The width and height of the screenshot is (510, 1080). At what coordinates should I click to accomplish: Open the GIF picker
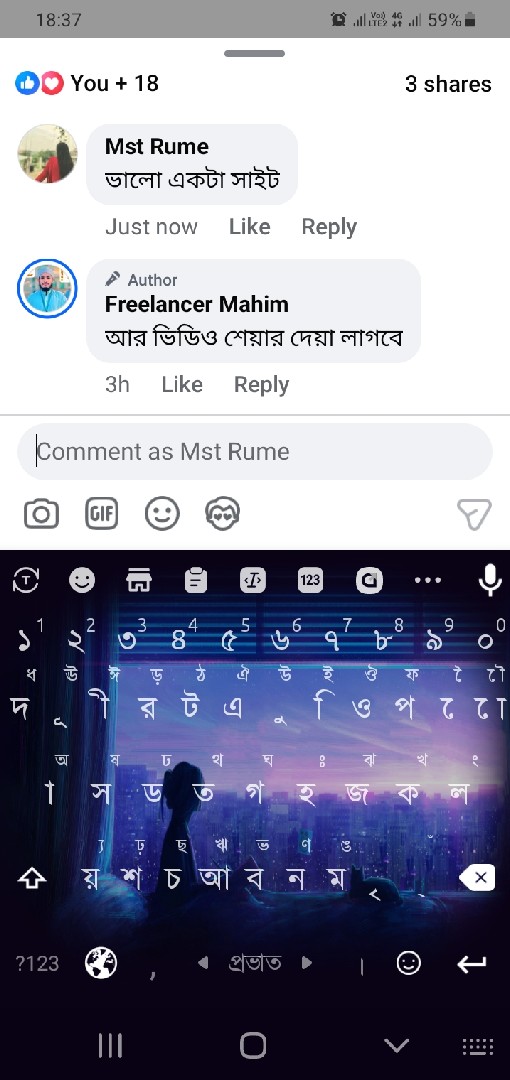[x=101, y=513]
